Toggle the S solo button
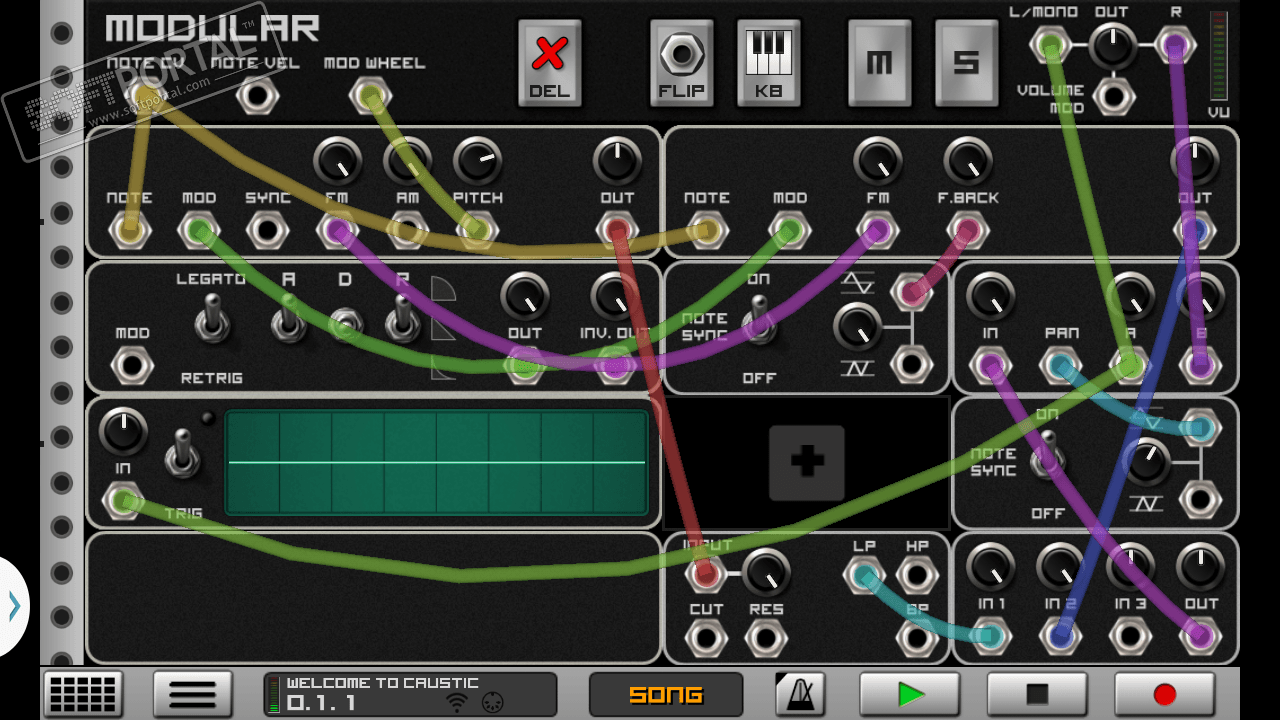 point(966,62)
